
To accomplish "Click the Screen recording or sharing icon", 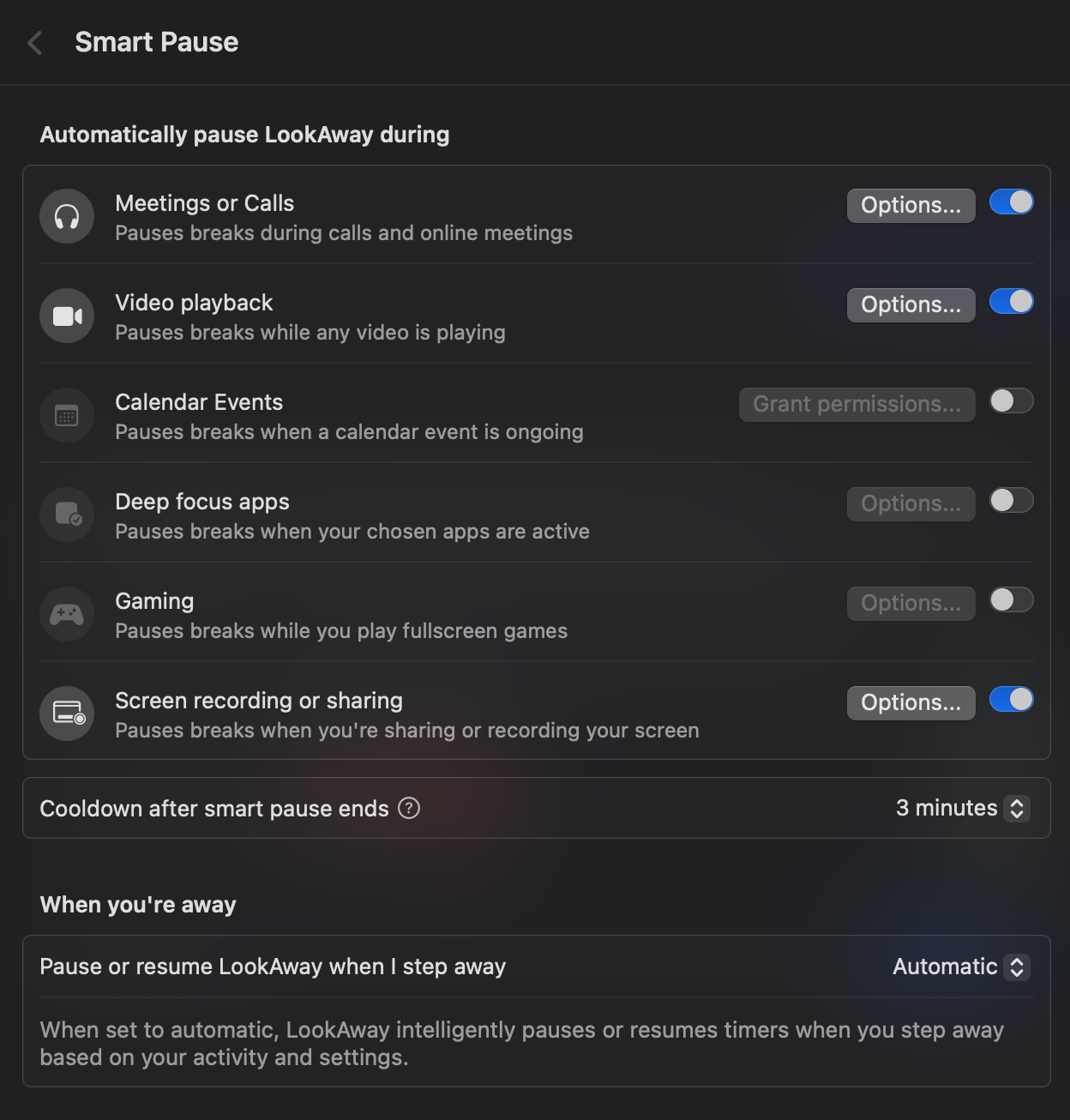I will click(67, 714).
